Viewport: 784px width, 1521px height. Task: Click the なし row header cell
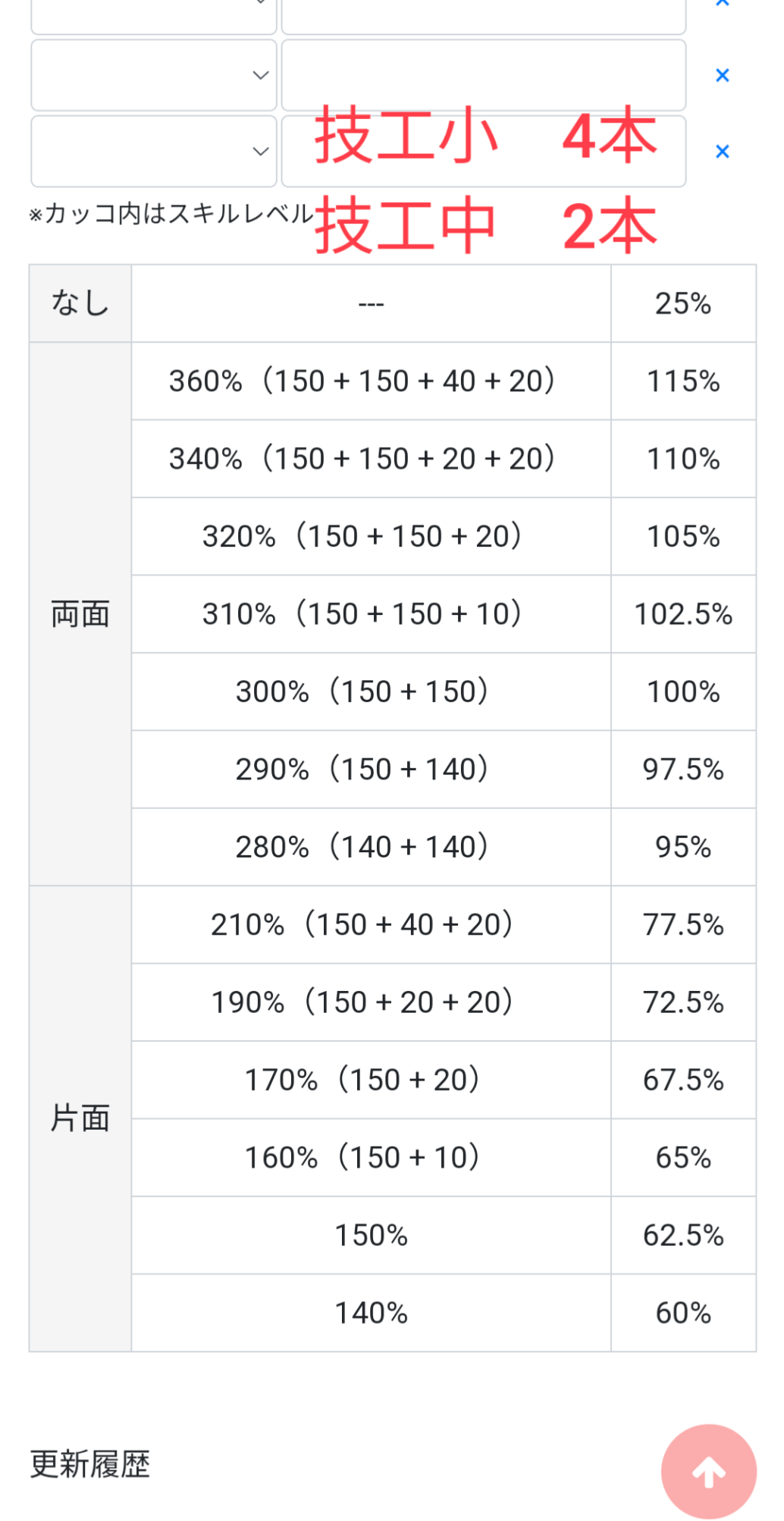tap(80, 303)
